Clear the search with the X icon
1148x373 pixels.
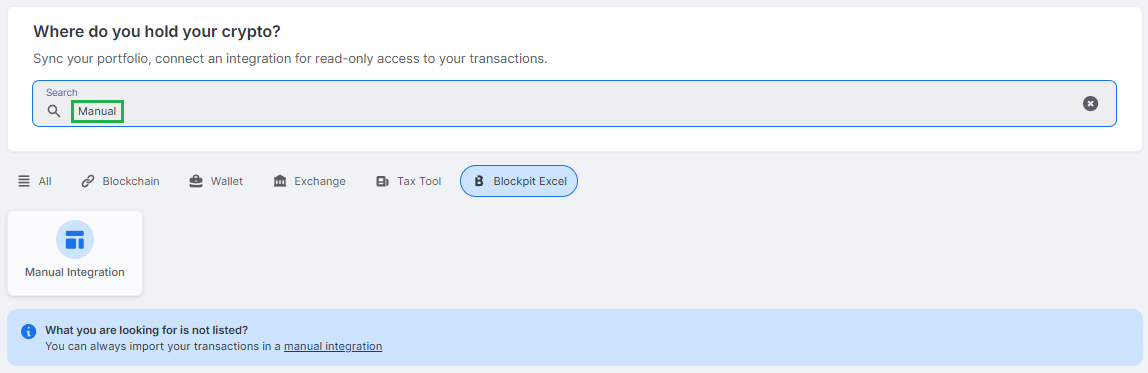pos(1090,103)
